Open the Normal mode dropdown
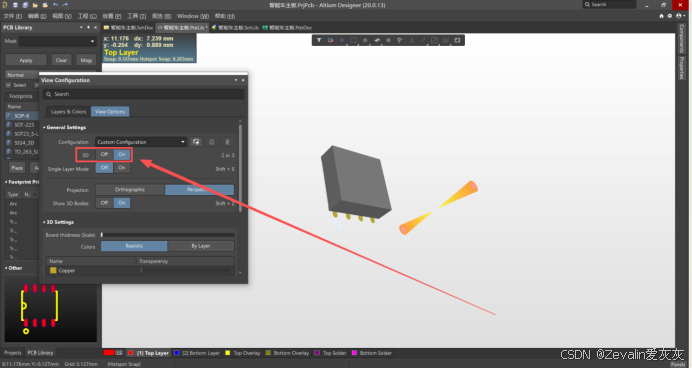This screenshot has height=369, width=692. [x=22, y=75]
